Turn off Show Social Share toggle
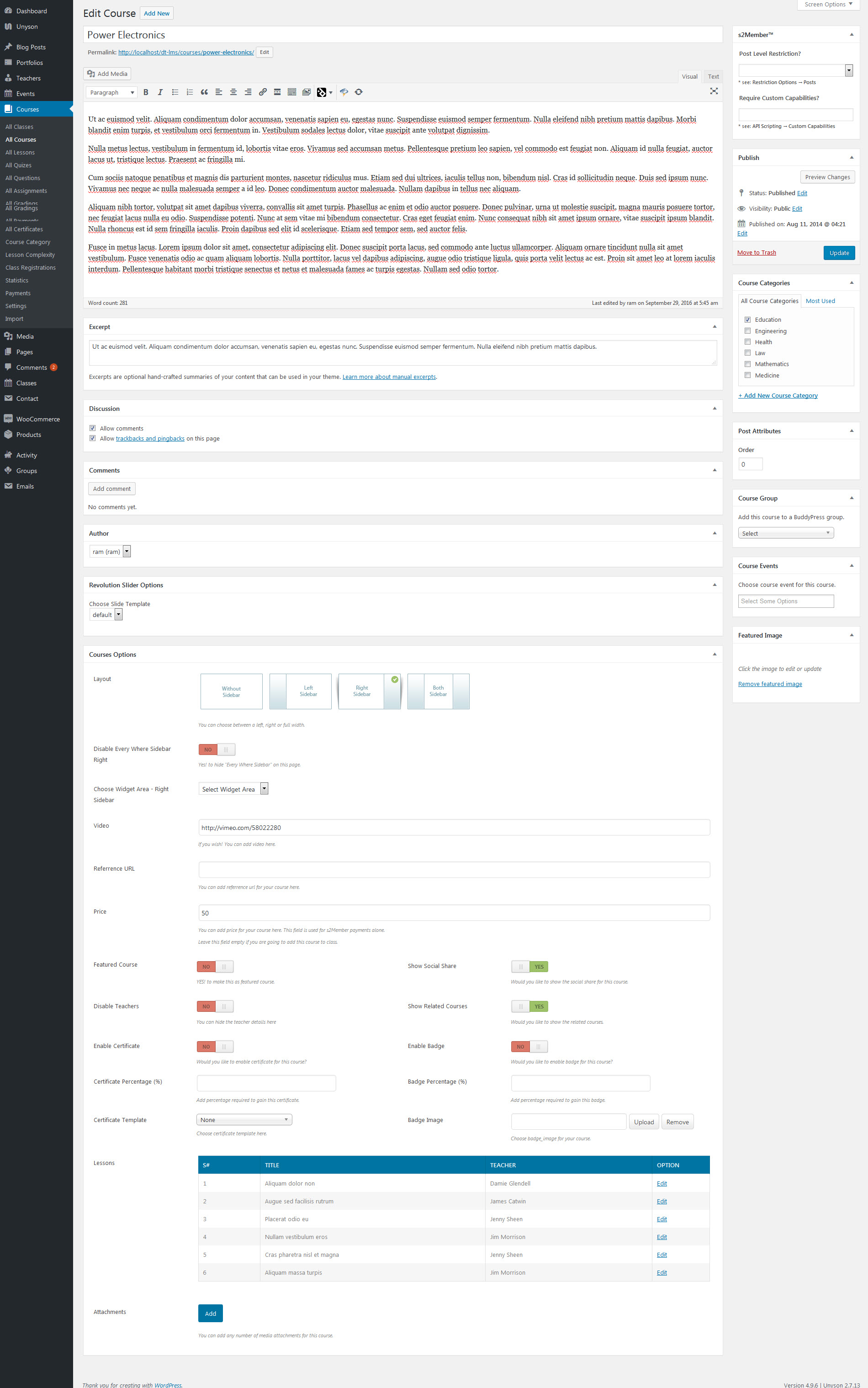This screenshot has height=1388, width=868. click(529, 967)
